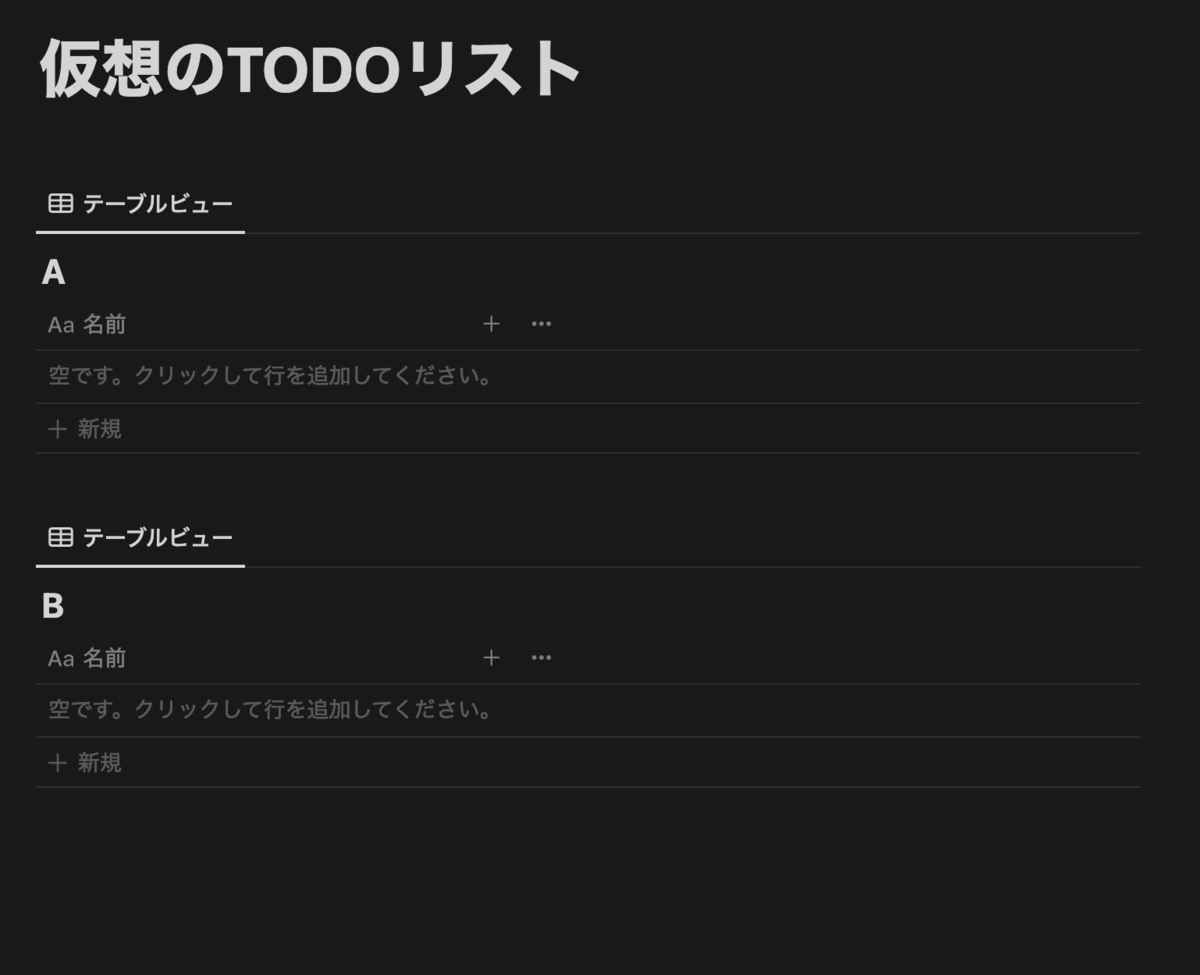Click the plus icon to add a column in table A
1200x975 pixels.
(491, 323)
